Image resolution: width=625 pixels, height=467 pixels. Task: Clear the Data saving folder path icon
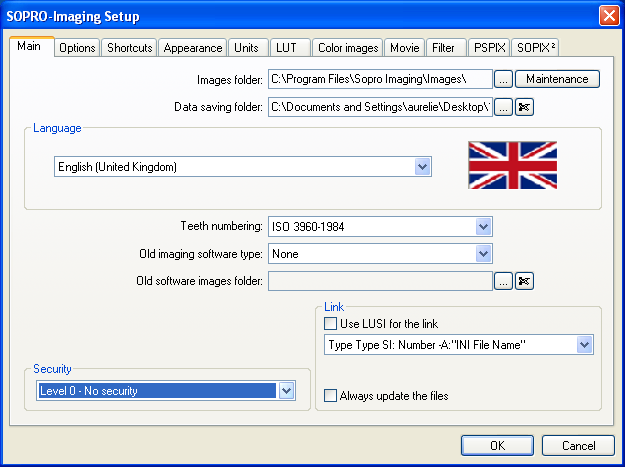point(524,107)
